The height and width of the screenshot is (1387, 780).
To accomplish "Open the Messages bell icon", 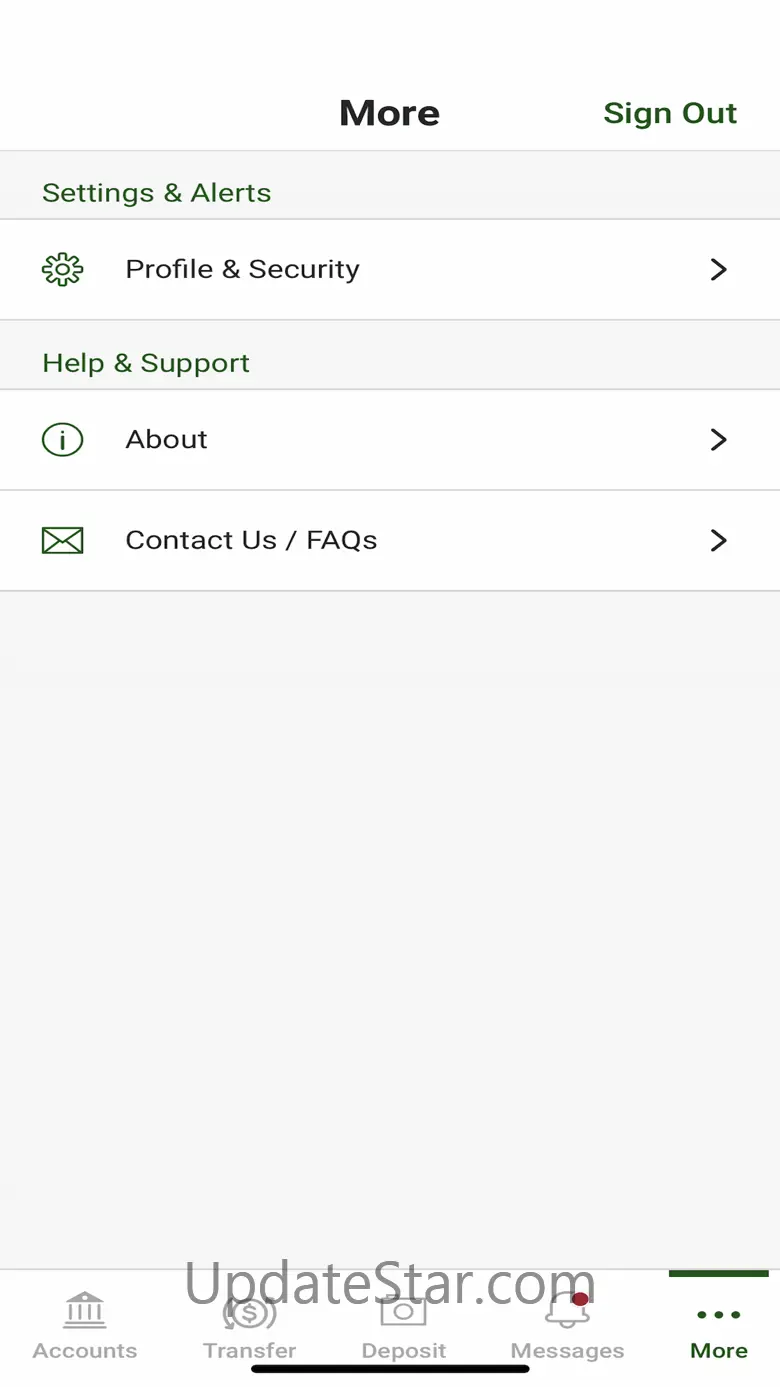I will coord(567,1311).
